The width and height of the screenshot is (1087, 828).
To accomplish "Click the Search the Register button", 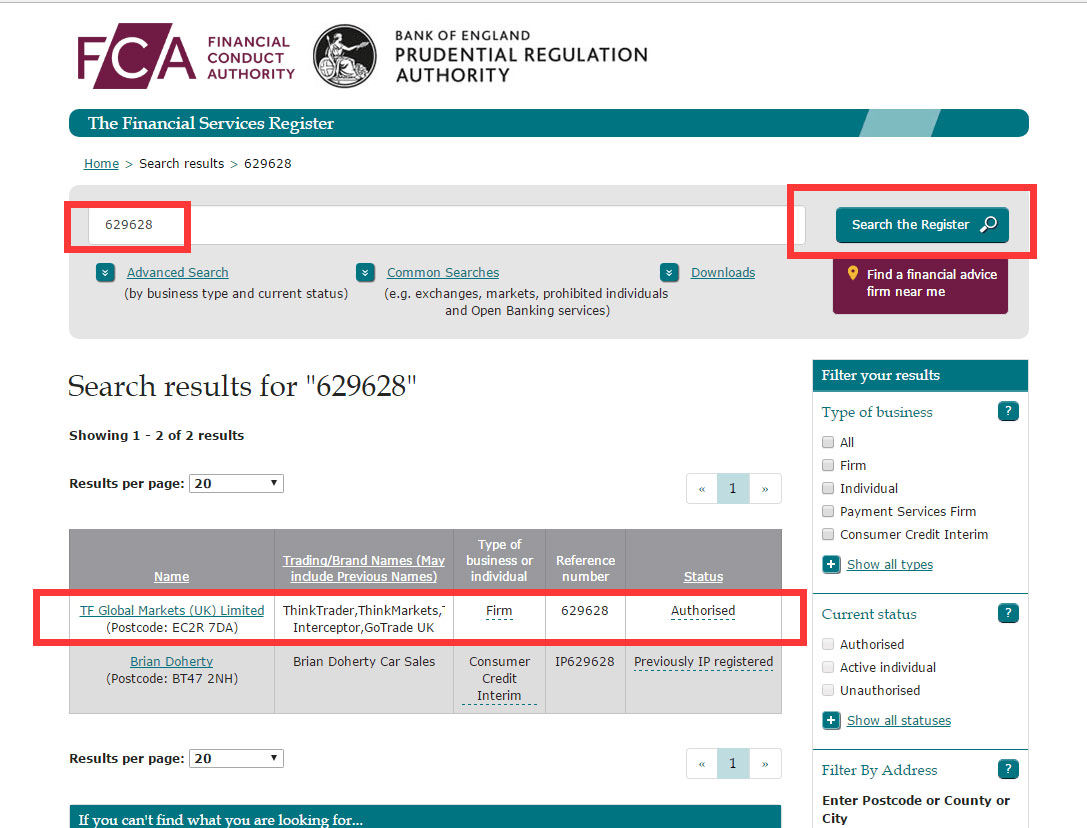I will click(x=922, y=225).
